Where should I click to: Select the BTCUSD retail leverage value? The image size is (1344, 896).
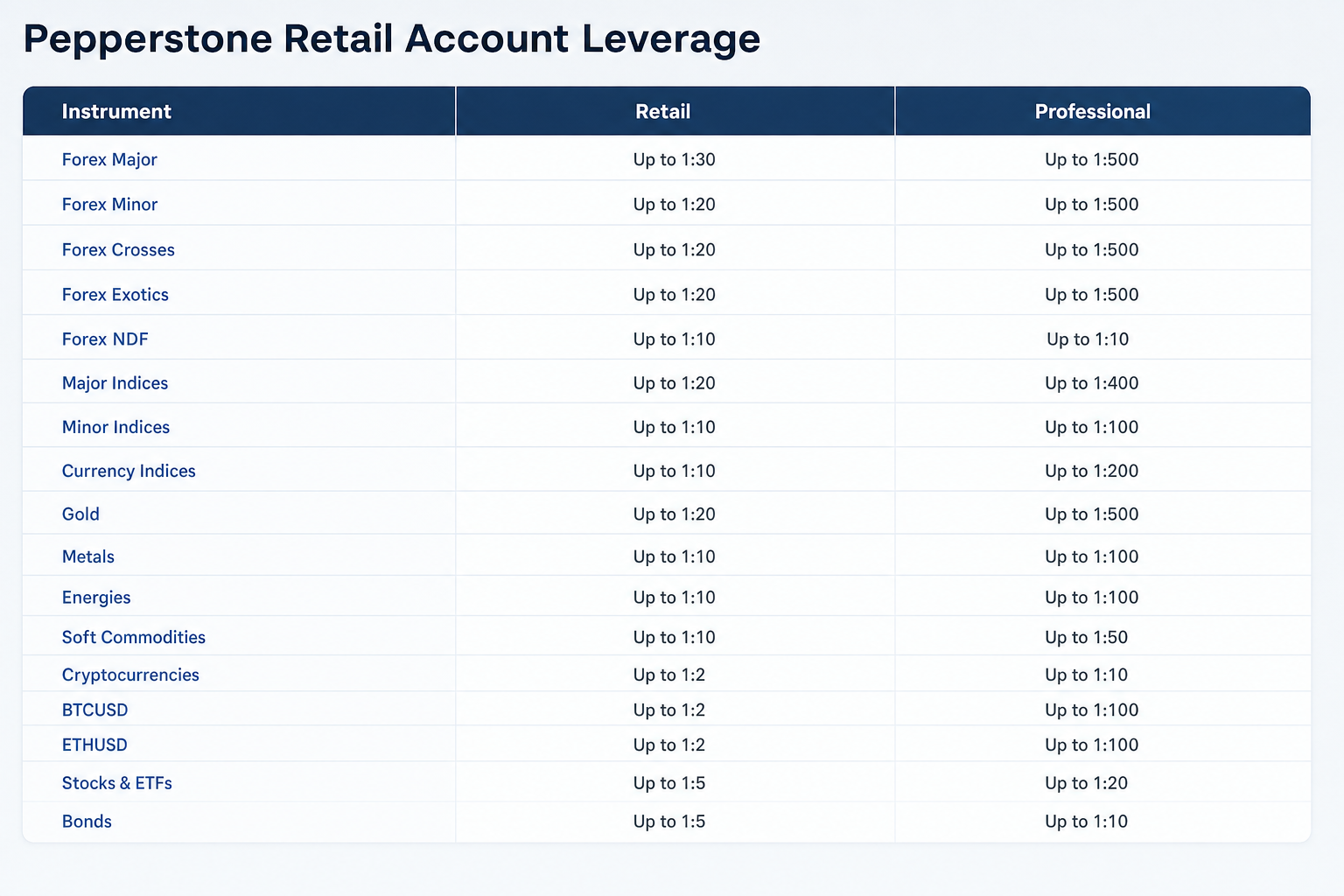(669, 710)
